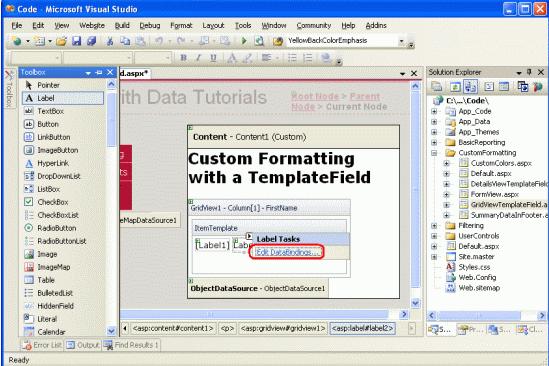Select the asp:content#content1 tag navigator
The width and height of the screenshot is (549, 366).
pyautogui.click(x=173, y=329)
